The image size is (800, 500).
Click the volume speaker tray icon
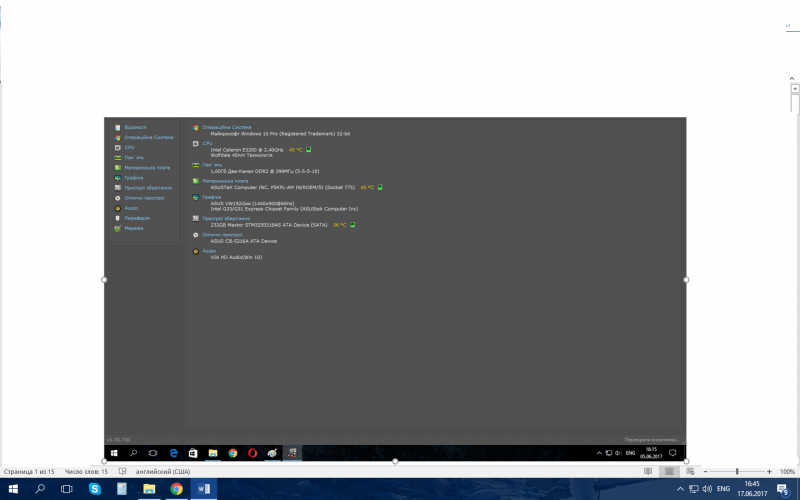click(709, 489)
